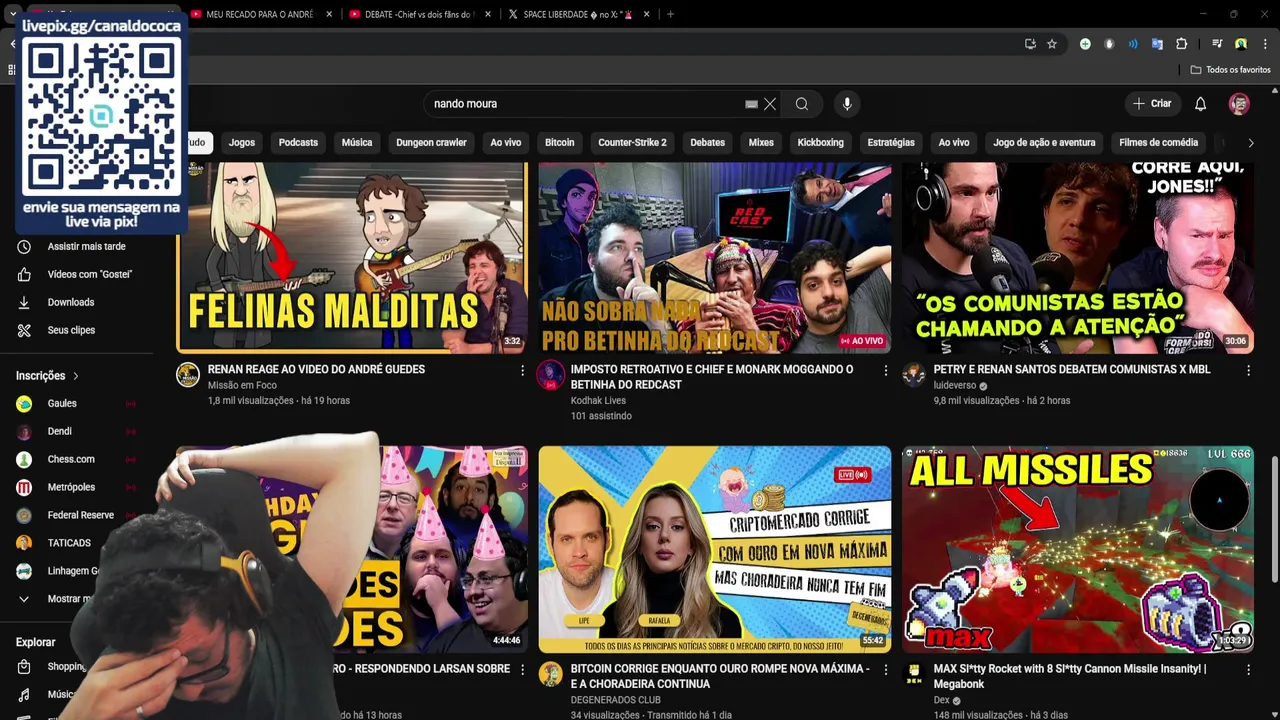1280x720 pixels.
Task: Select the Counter-Strike 2 filter chip
Action: (632, 143)
